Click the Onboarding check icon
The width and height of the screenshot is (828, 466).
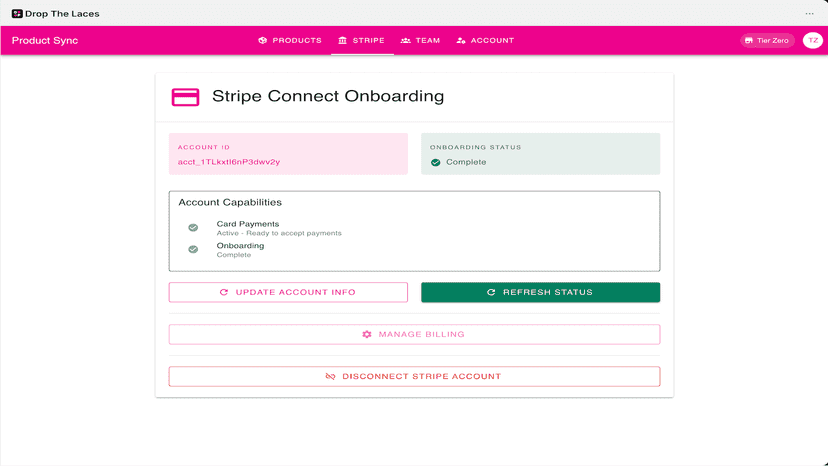pyautogui.click(x=193, y=249)
